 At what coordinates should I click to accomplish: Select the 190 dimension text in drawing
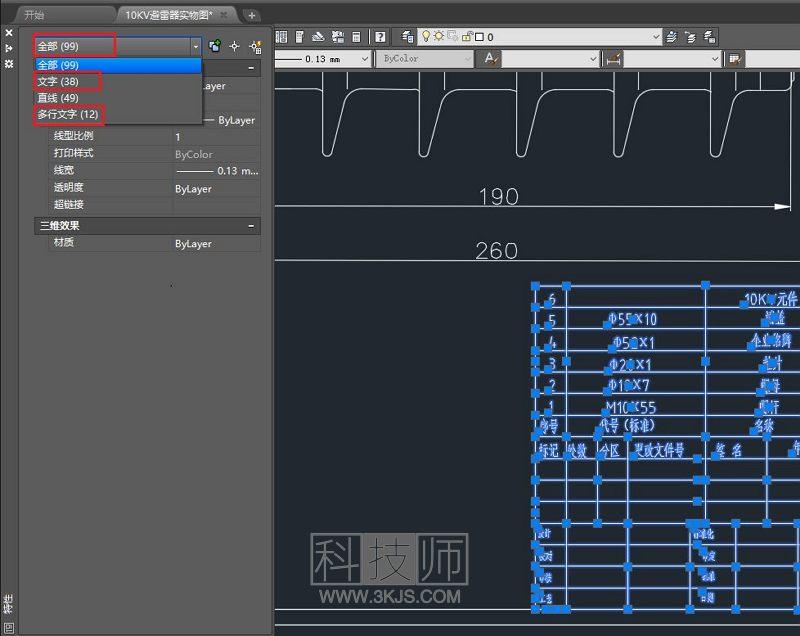coord(498,196)
